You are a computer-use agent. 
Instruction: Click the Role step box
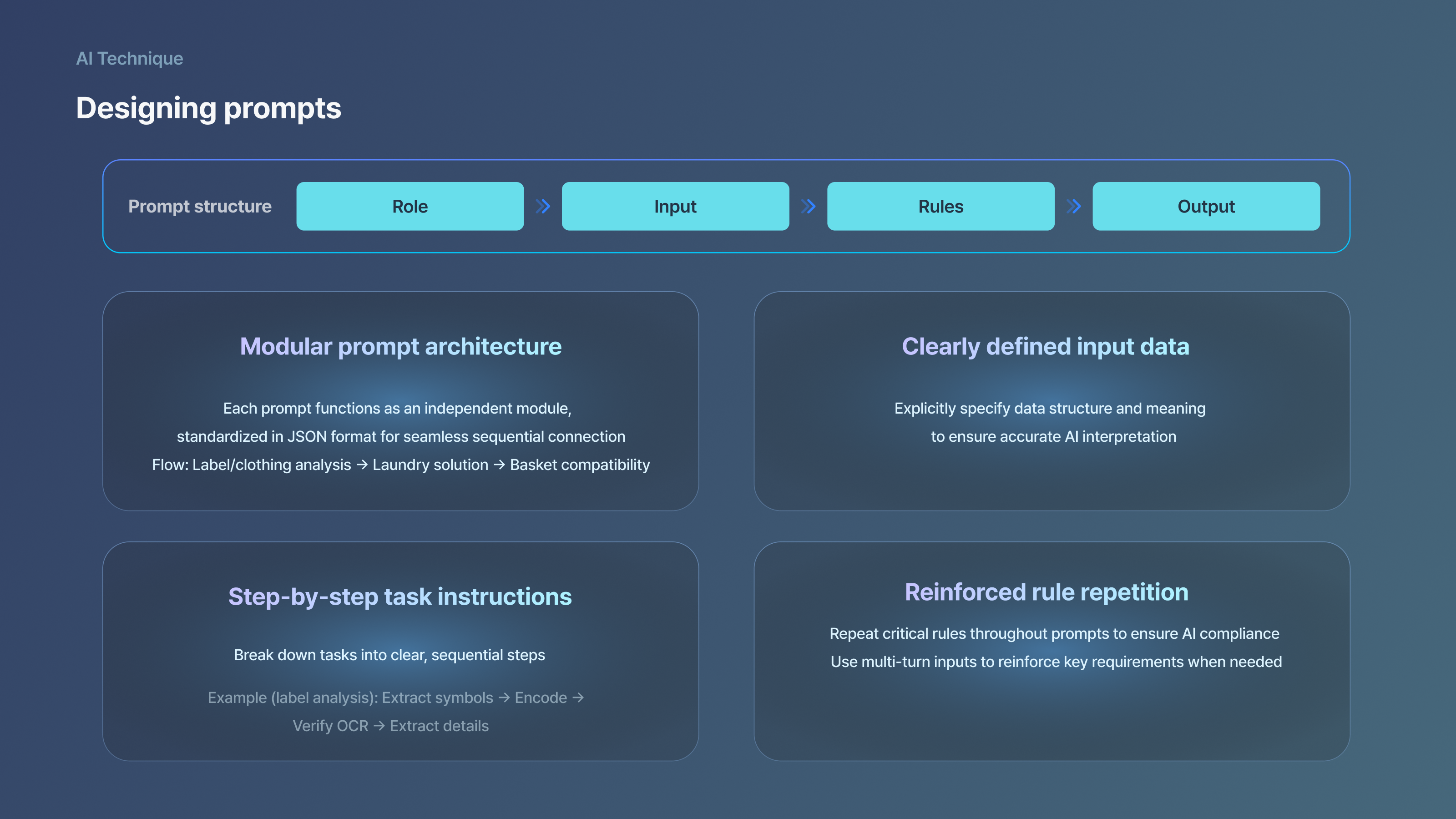(x=410, y=206)
